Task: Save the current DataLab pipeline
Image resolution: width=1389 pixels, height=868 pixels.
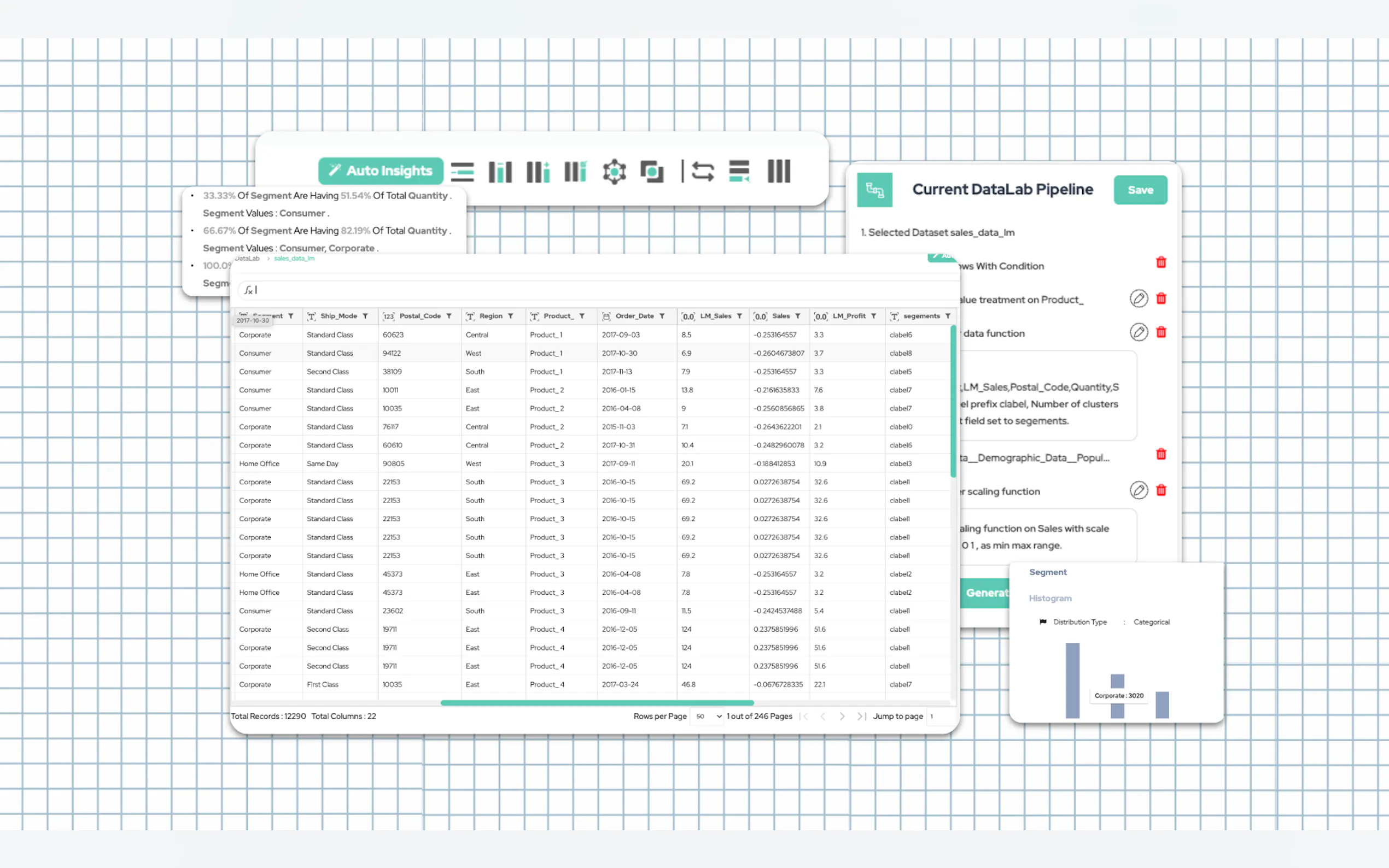Action: pos(1140,190)
